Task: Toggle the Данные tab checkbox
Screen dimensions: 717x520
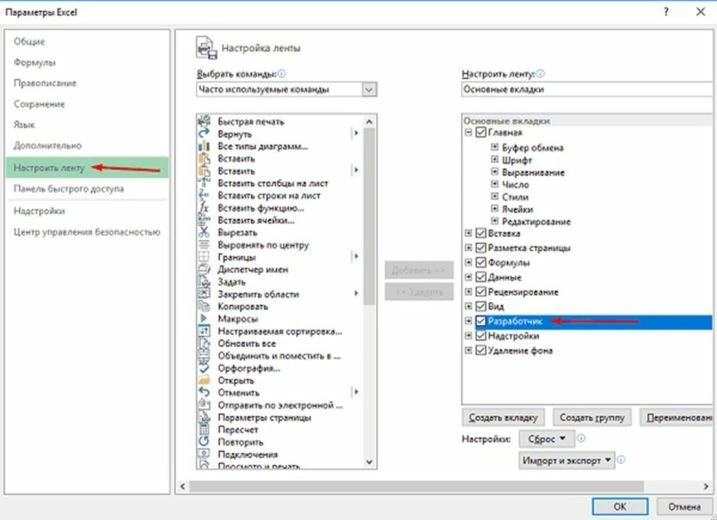Action: (481, 277)
